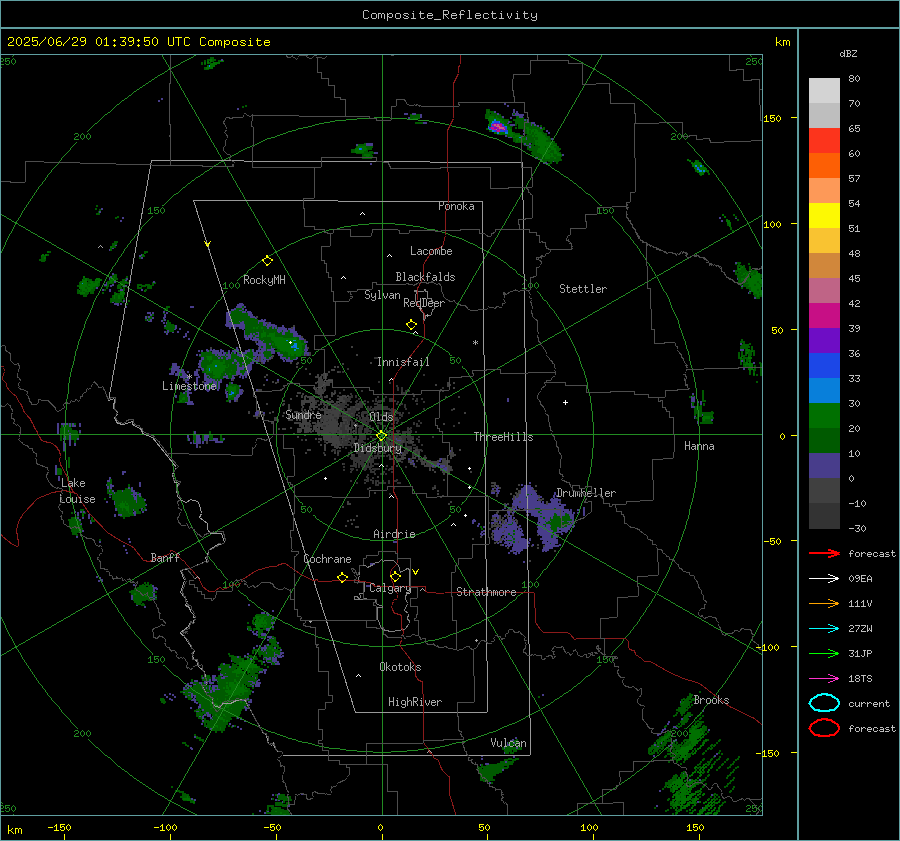Click the Airdrie city label

pyautogui.click(x=394, y=534)
